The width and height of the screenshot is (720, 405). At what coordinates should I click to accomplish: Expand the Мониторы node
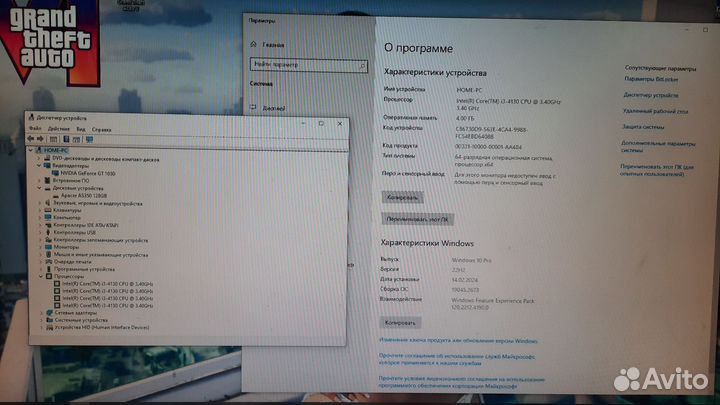(x=41, y=247)
